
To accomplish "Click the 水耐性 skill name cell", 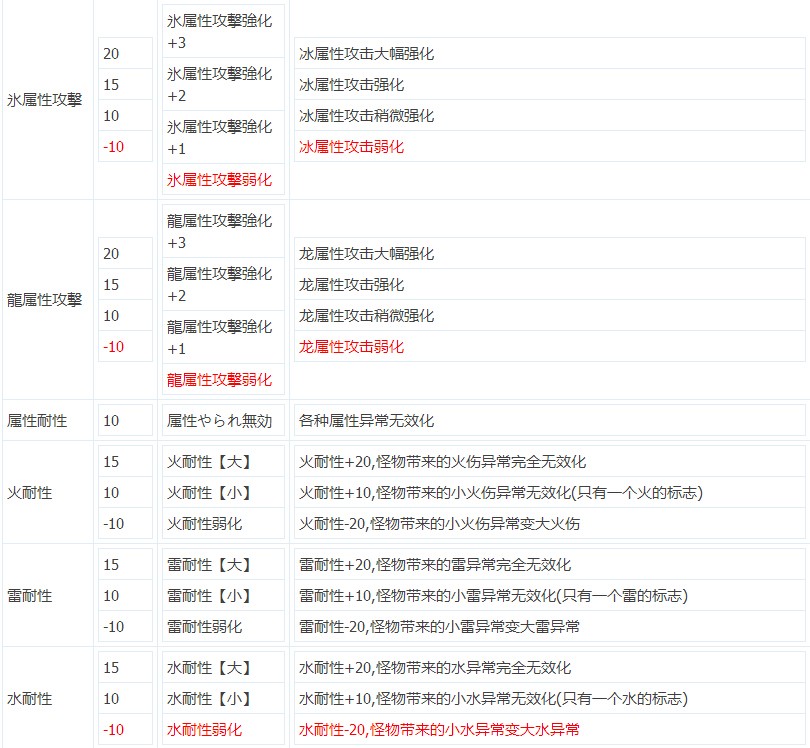I will (48, 698).
